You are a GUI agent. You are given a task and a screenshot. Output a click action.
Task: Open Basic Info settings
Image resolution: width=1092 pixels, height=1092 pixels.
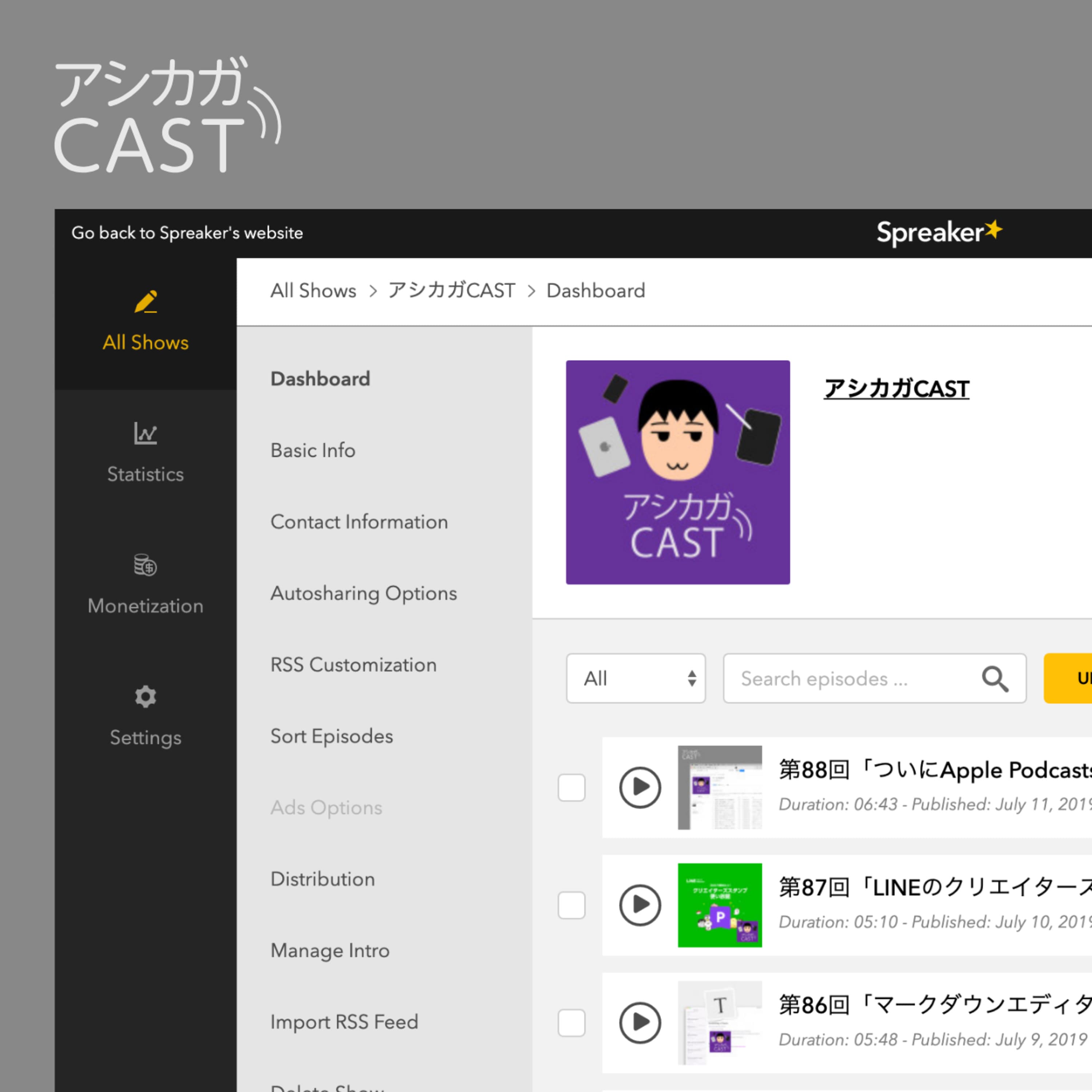coord(313,451)
